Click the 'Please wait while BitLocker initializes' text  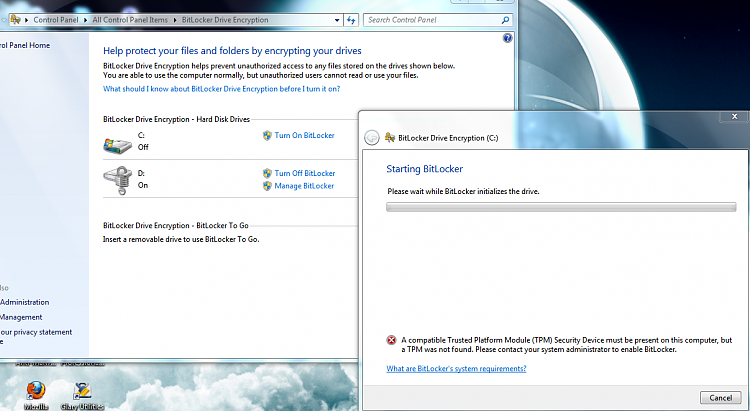pyautogui.click(x=463, y=191)
